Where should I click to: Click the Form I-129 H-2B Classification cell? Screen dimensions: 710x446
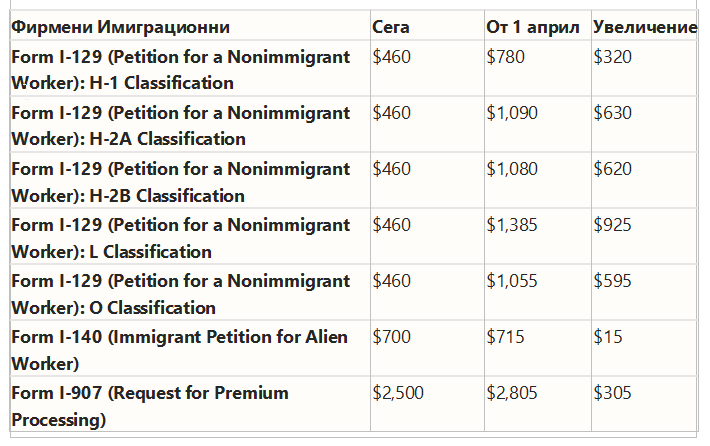point(190,181)
